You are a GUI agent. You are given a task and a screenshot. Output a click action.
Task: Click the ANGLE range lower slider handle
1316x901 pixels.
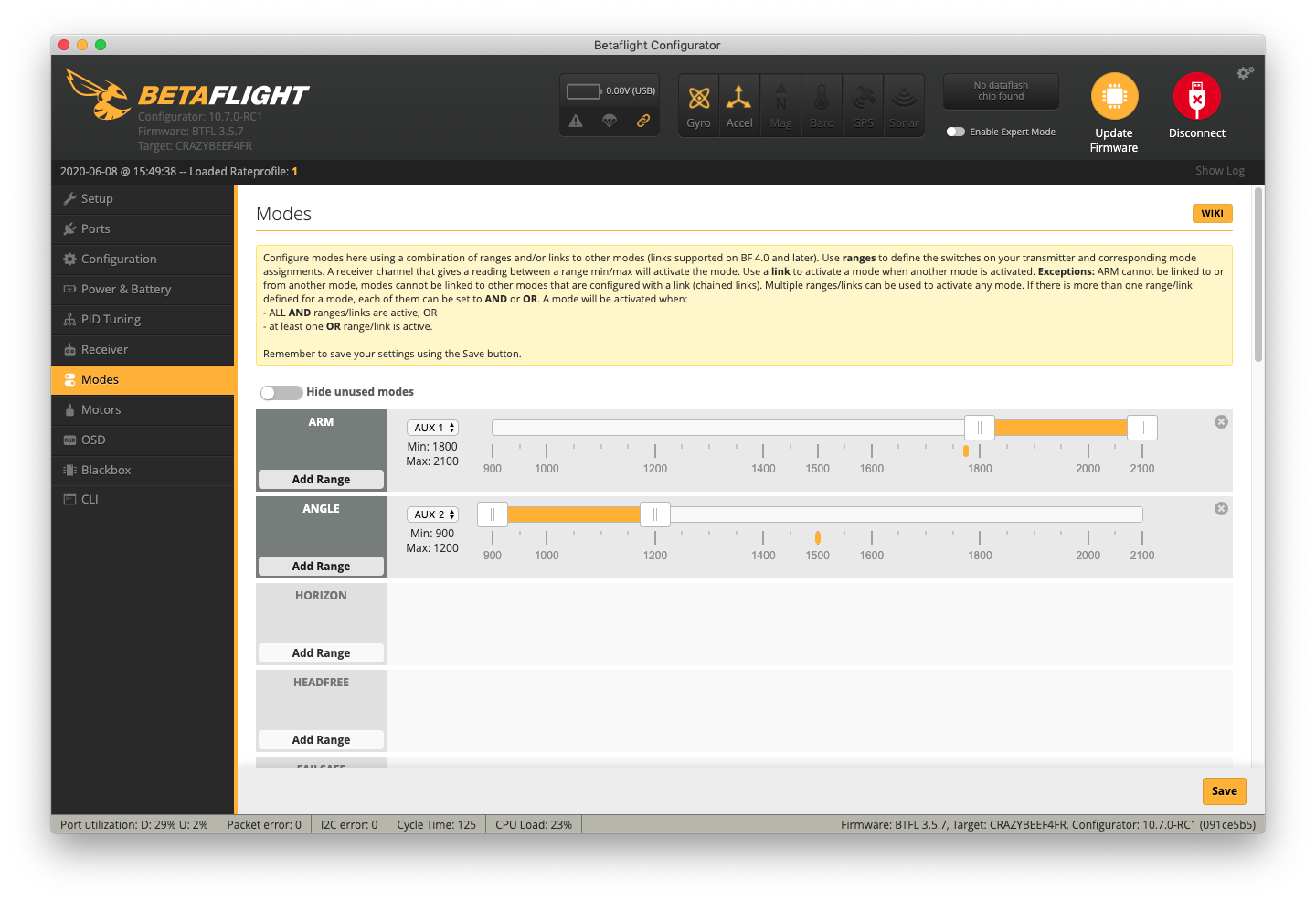(x=493, y=514)
